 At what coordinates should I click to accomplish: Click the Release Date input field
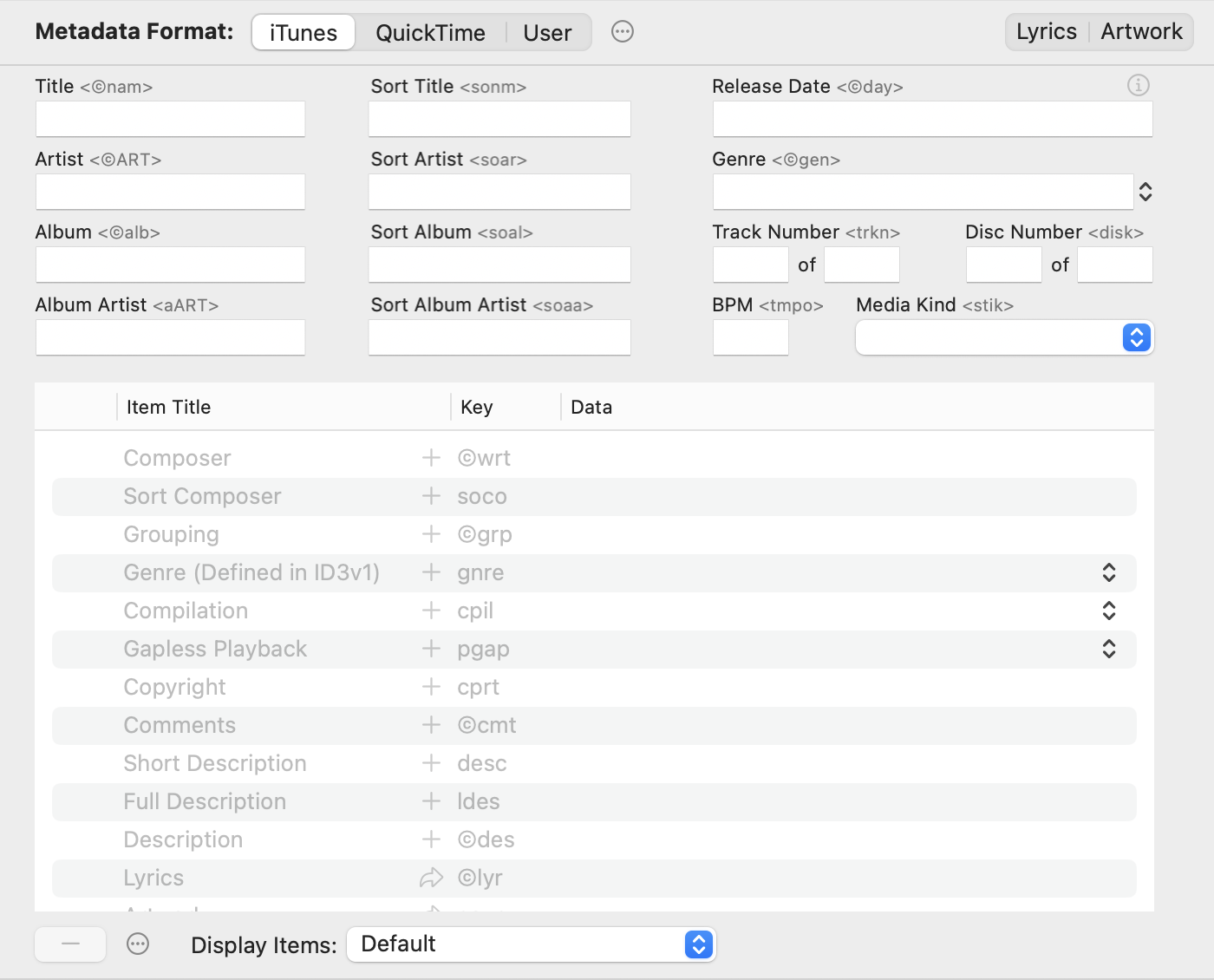932,119
